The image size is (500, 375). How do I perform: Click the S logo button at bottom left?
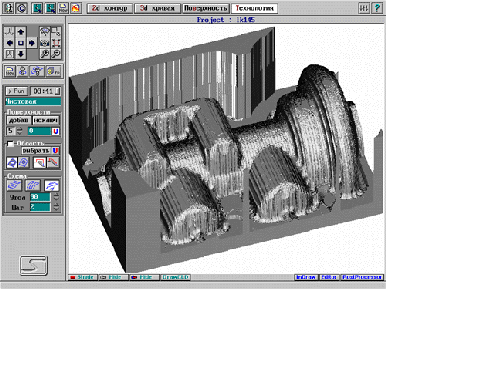coord(33,265)
